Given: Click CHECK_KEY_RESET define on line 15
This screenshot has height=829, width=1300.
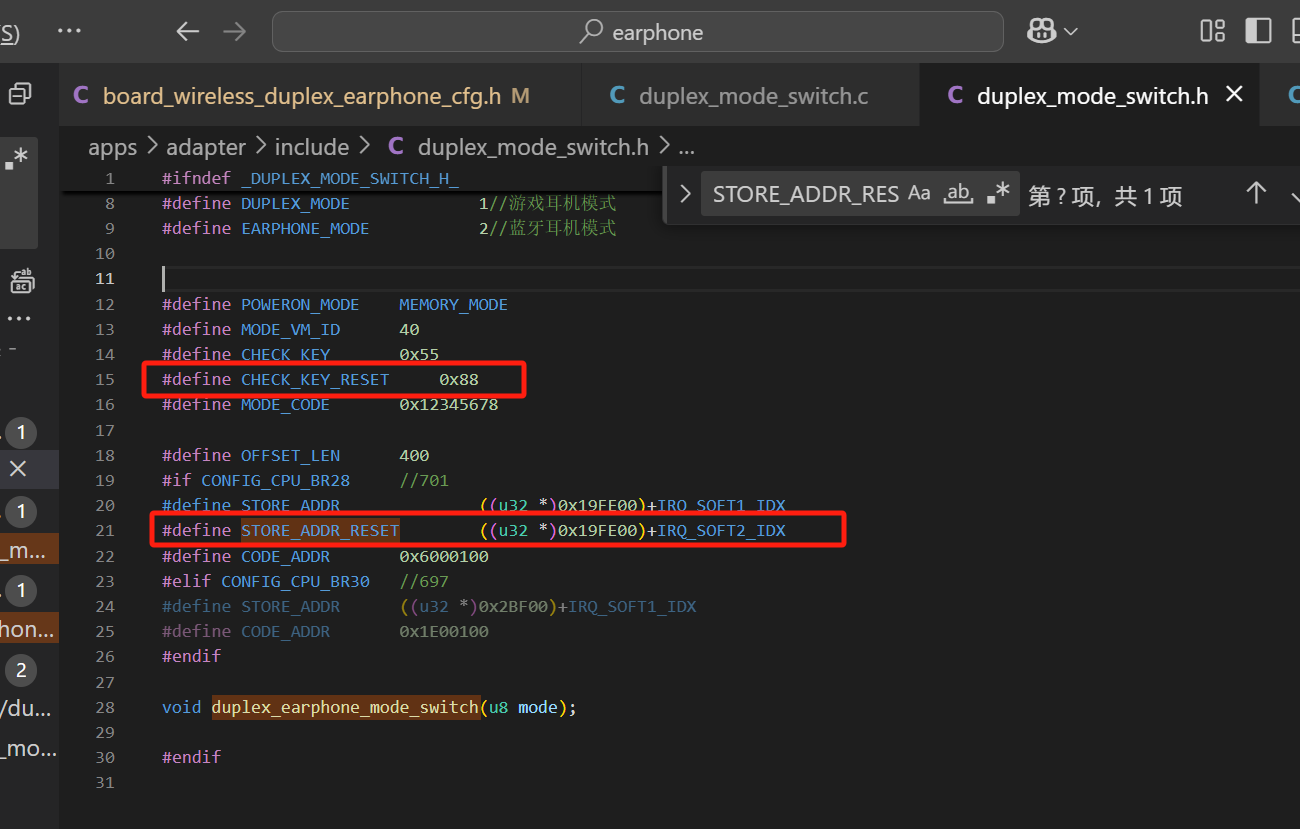Looking at the screenshot, I should click(315, 380).
